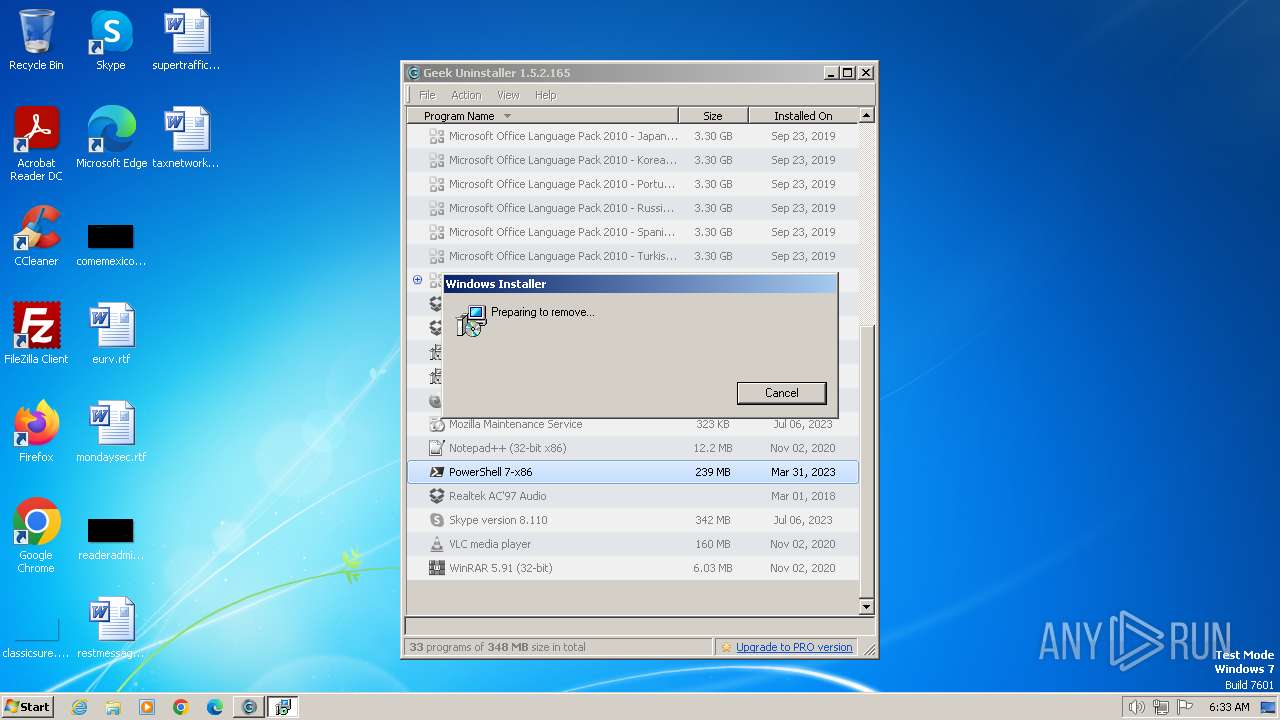Click the Geek Uninstaller taskbar button
The height and width of the screenshot is (720, 1280).
pos(249,707)
